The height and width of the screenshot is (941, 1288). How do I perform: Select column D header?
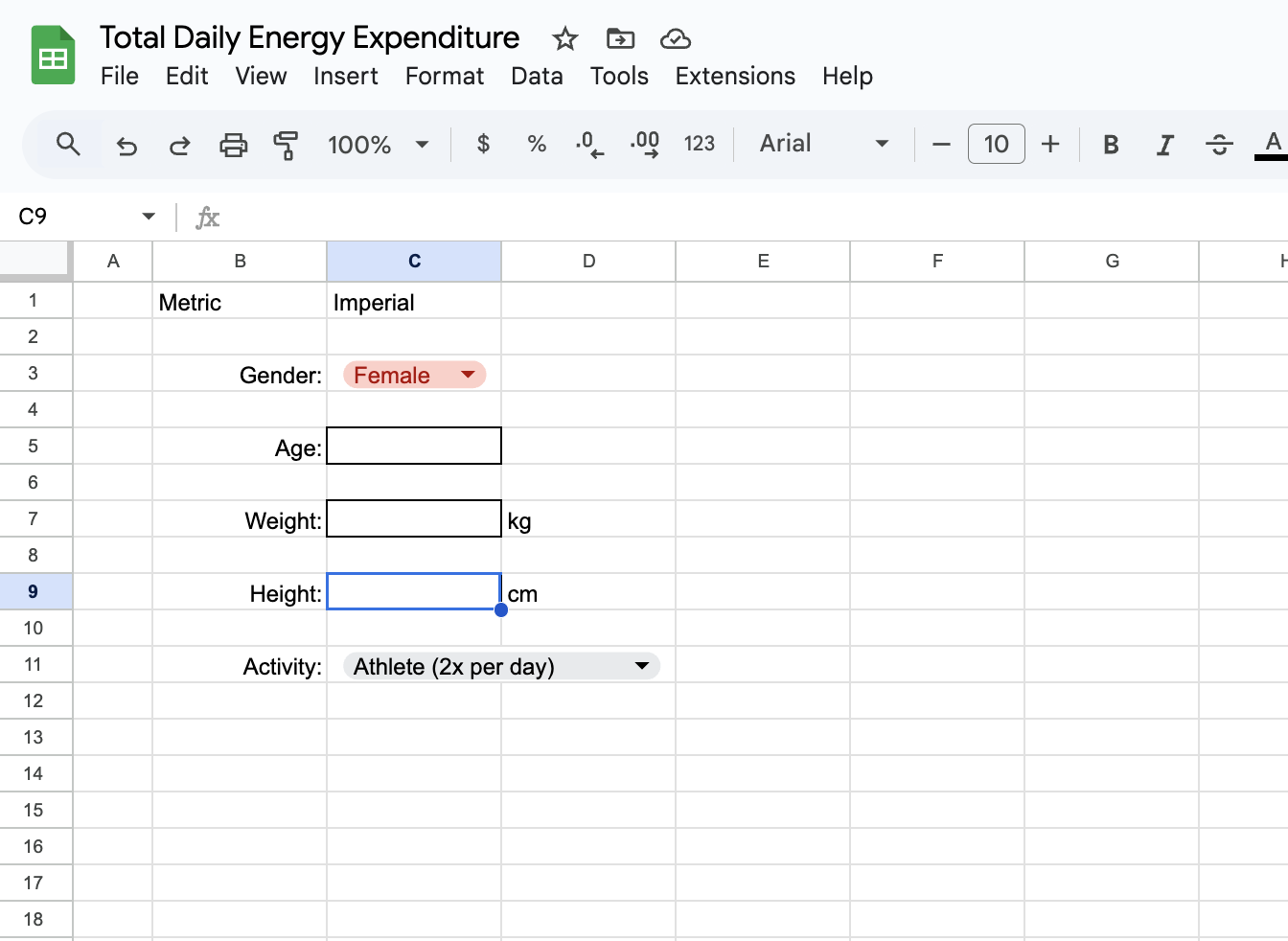coord(588,262)
